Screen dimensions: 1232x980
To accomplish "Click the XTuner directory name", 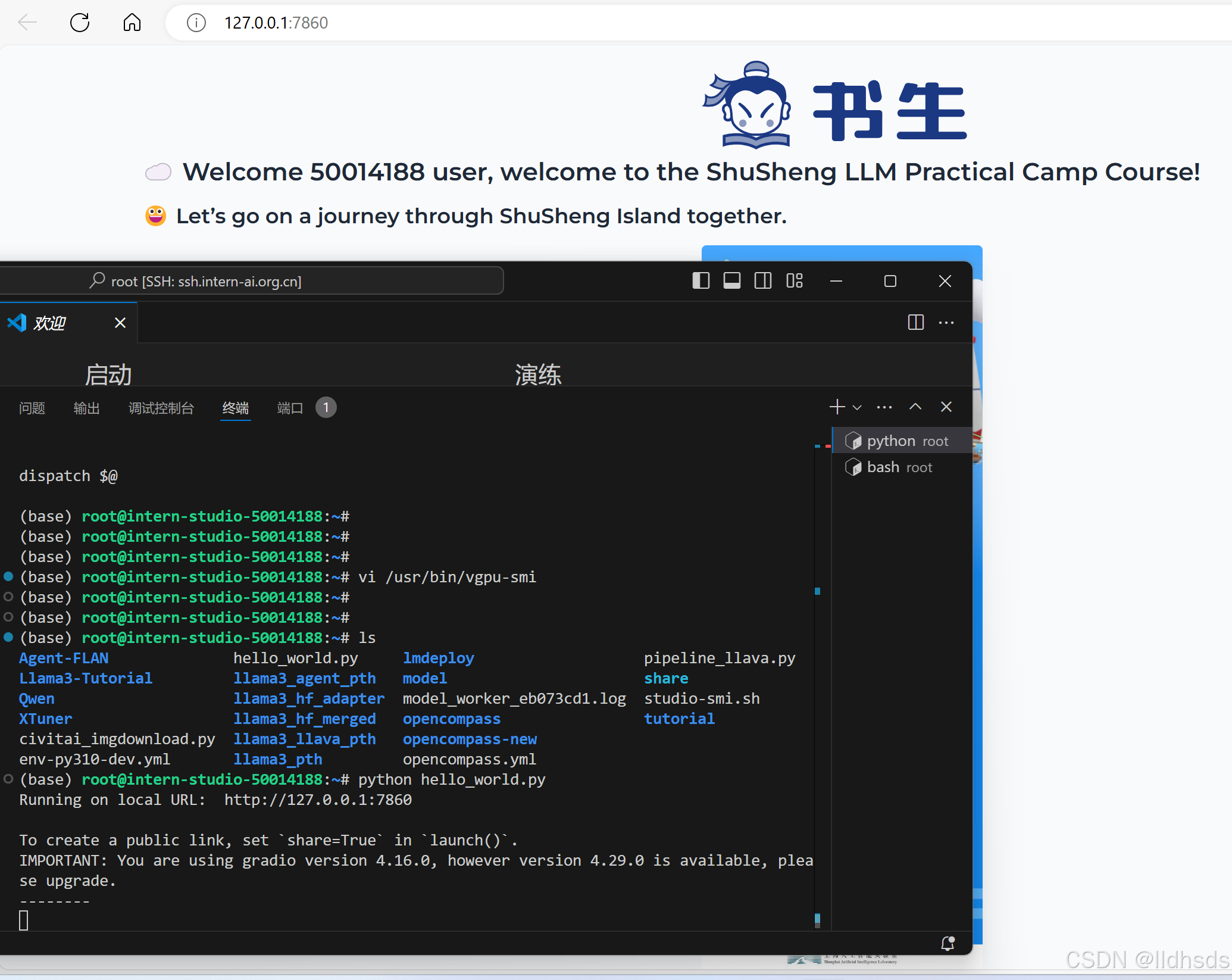I will (46, 719).
